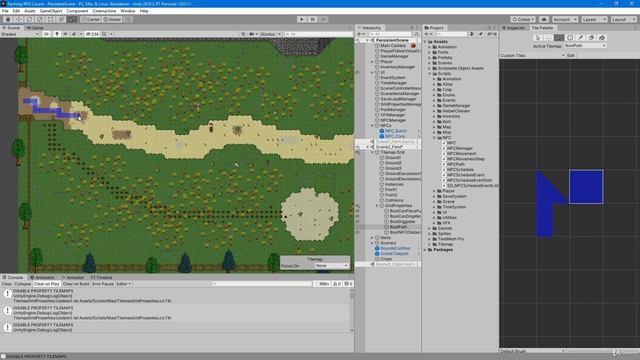
Task: Open the Shaded draw mode dropdown
Action: 20,34
